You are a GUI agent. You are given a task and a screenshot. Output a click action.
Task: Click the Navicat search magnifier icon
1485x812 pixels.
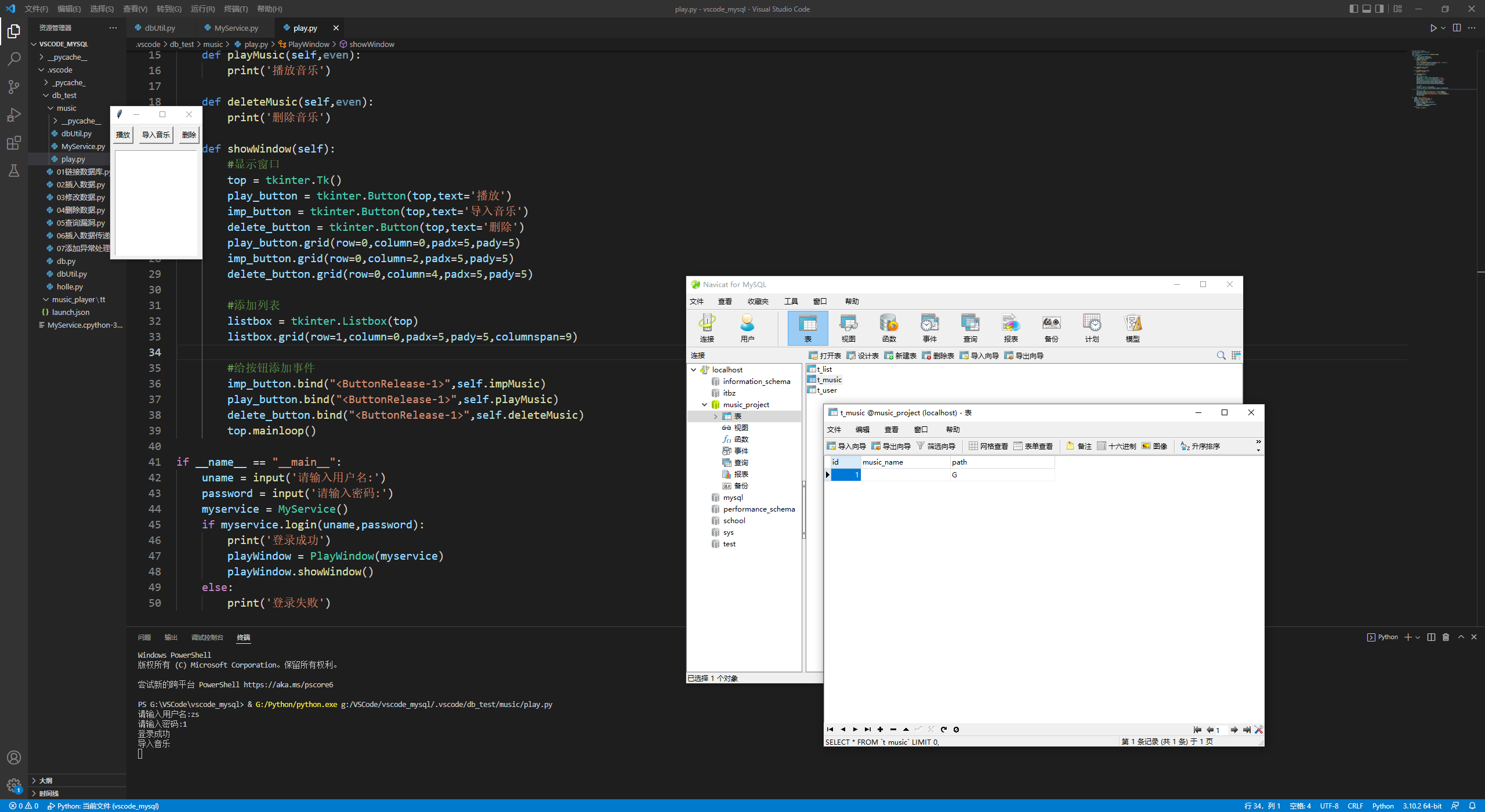(x=1221, y=356)
